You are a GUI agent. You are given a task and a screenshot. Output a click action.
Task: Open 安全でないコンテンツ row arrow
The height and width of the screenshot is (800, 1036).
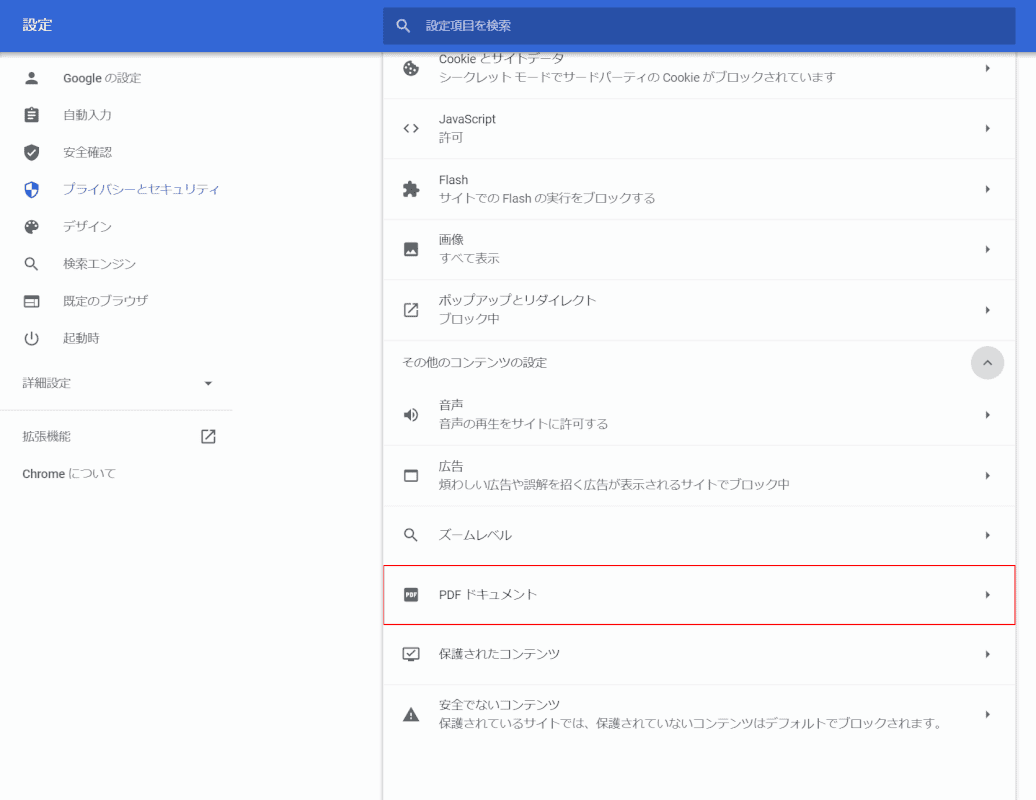click(x=988, y=714)
